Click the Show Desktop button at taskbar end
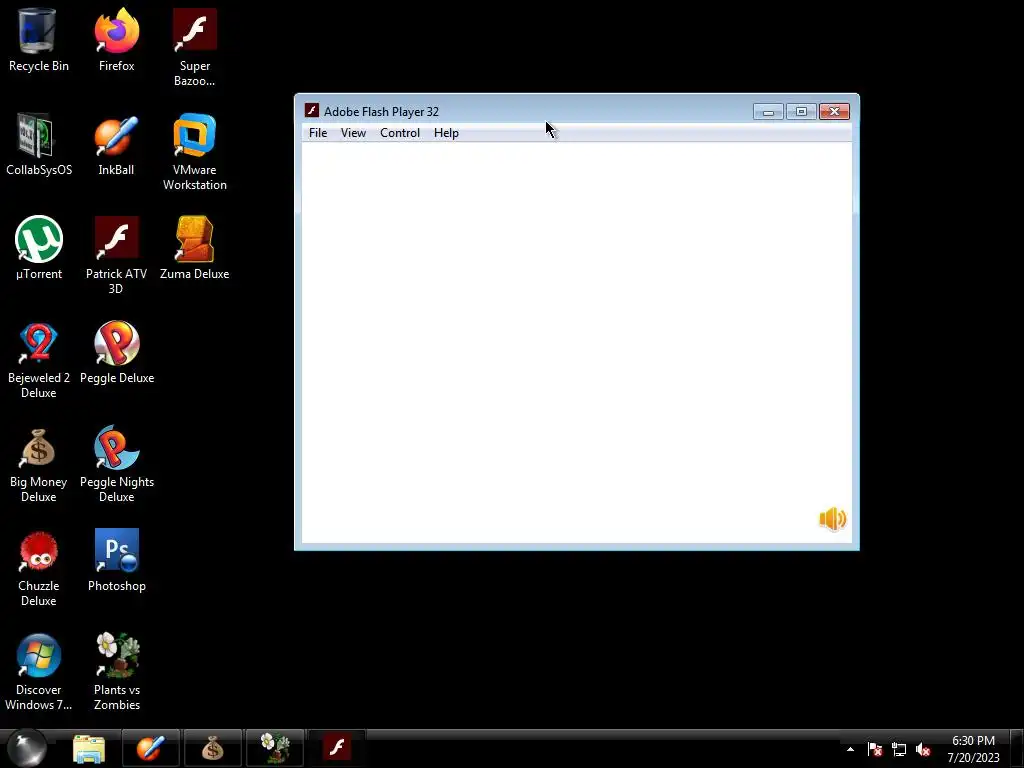This screenshot has width=1024, height=768. pyautogui.click(x=1017, y=749)
